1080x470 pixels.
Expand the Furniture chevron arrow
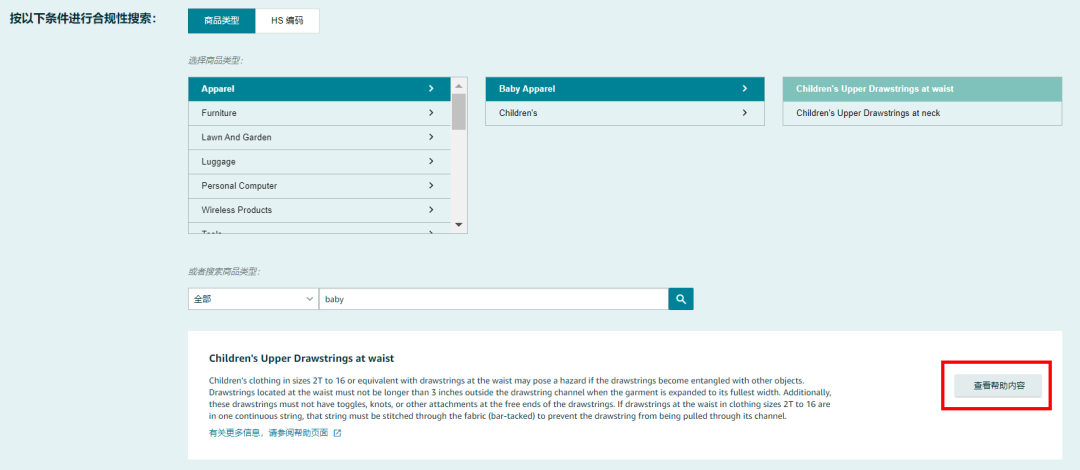pos(431,113)
